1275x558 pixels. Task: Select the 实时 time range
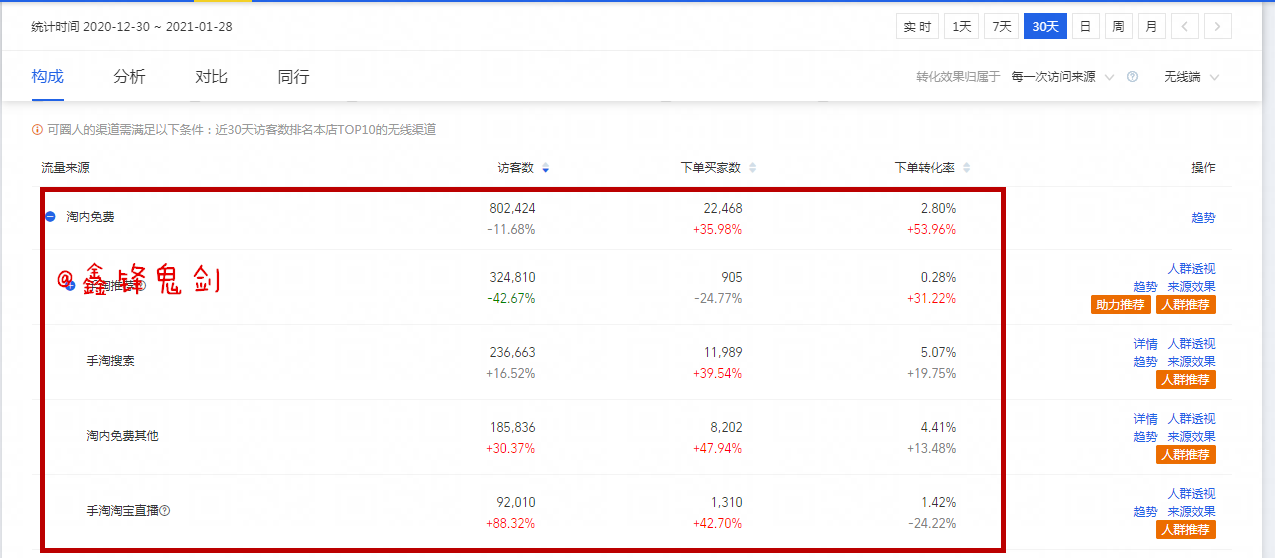click(x=917, y=27)
